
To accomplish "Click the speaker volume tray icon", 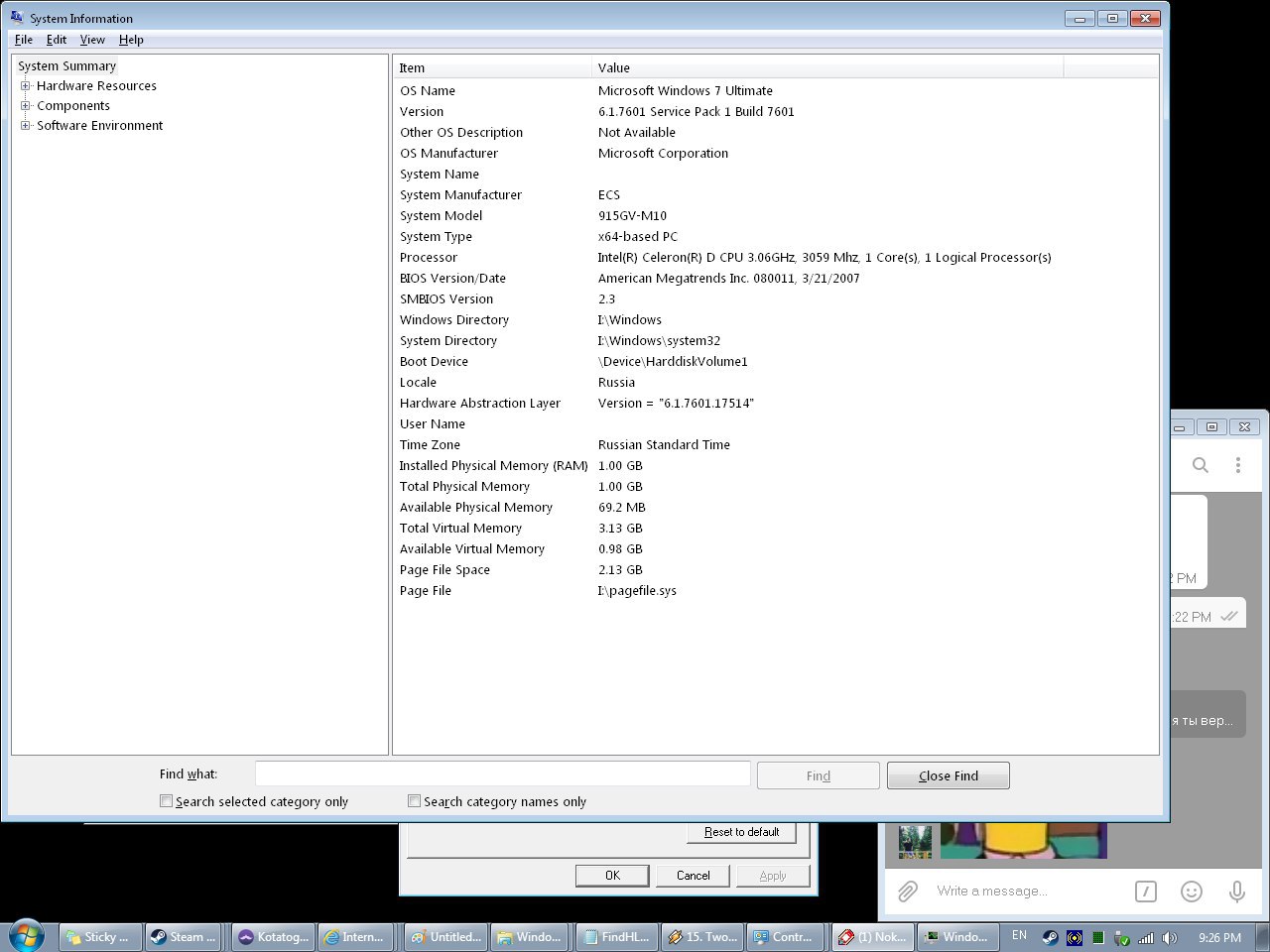I will click(x=1170, y=937).
